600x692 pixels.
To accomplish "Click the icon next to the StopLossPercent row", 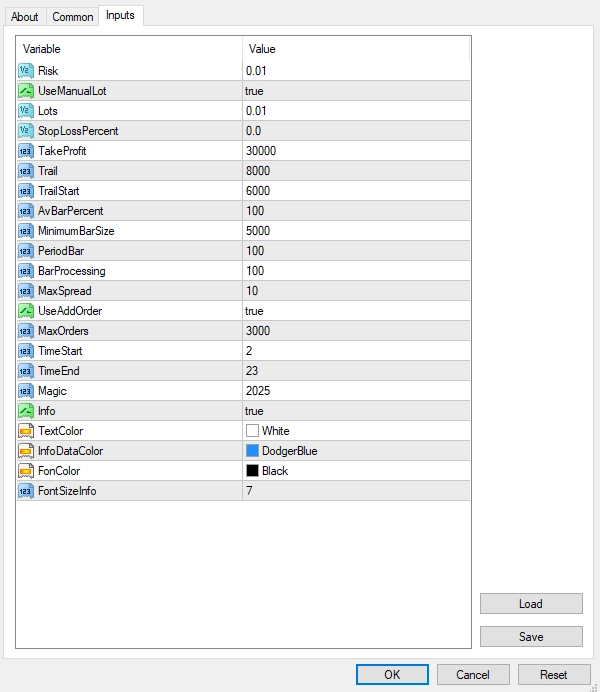I will [x=26, y=131].
